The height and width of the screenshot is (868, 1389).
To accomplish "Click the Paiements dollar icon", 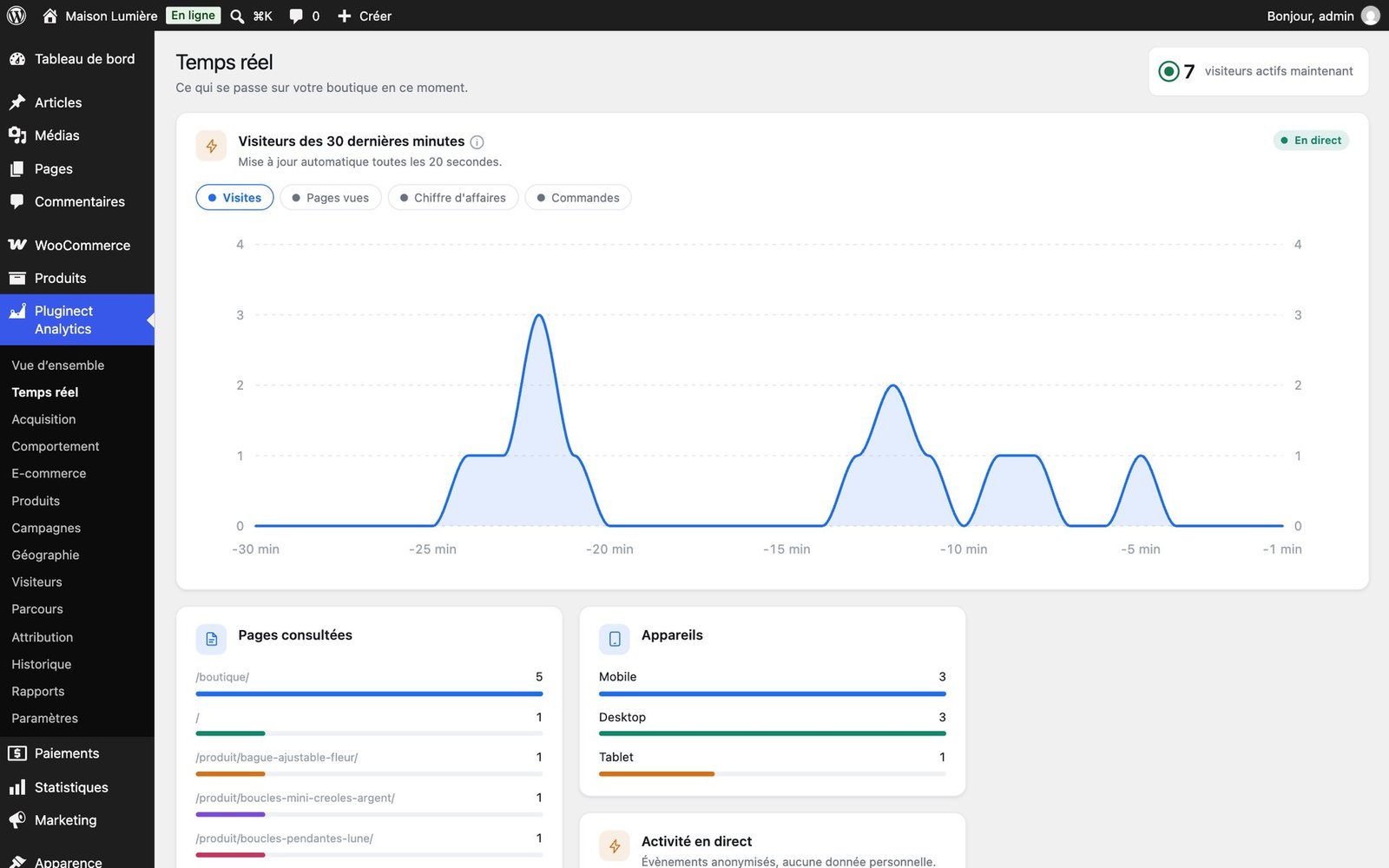I will click(17, 753).
